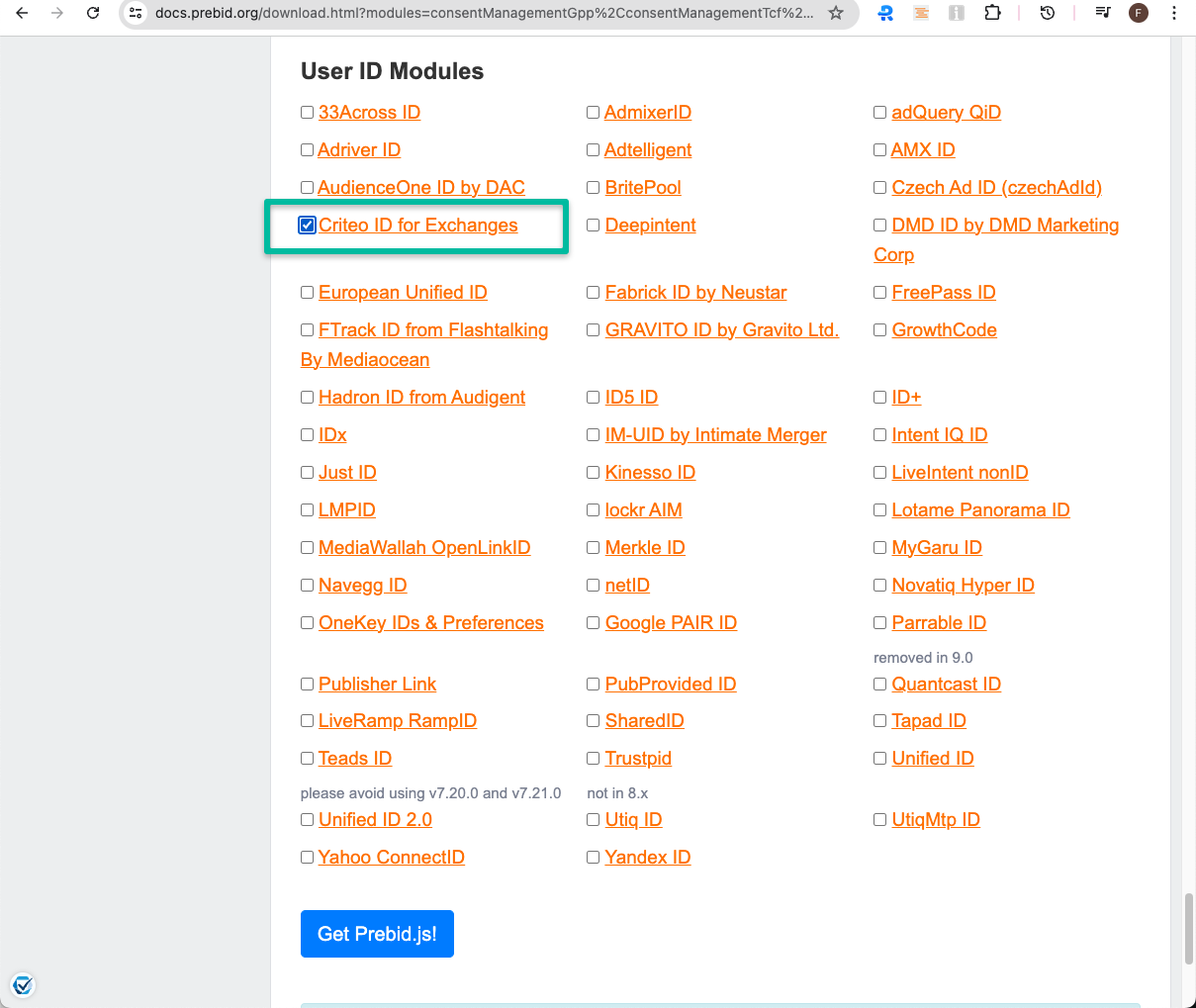Check the 33Across ID checkbox
The image size is (1196, 1008).
click(307, 113)
